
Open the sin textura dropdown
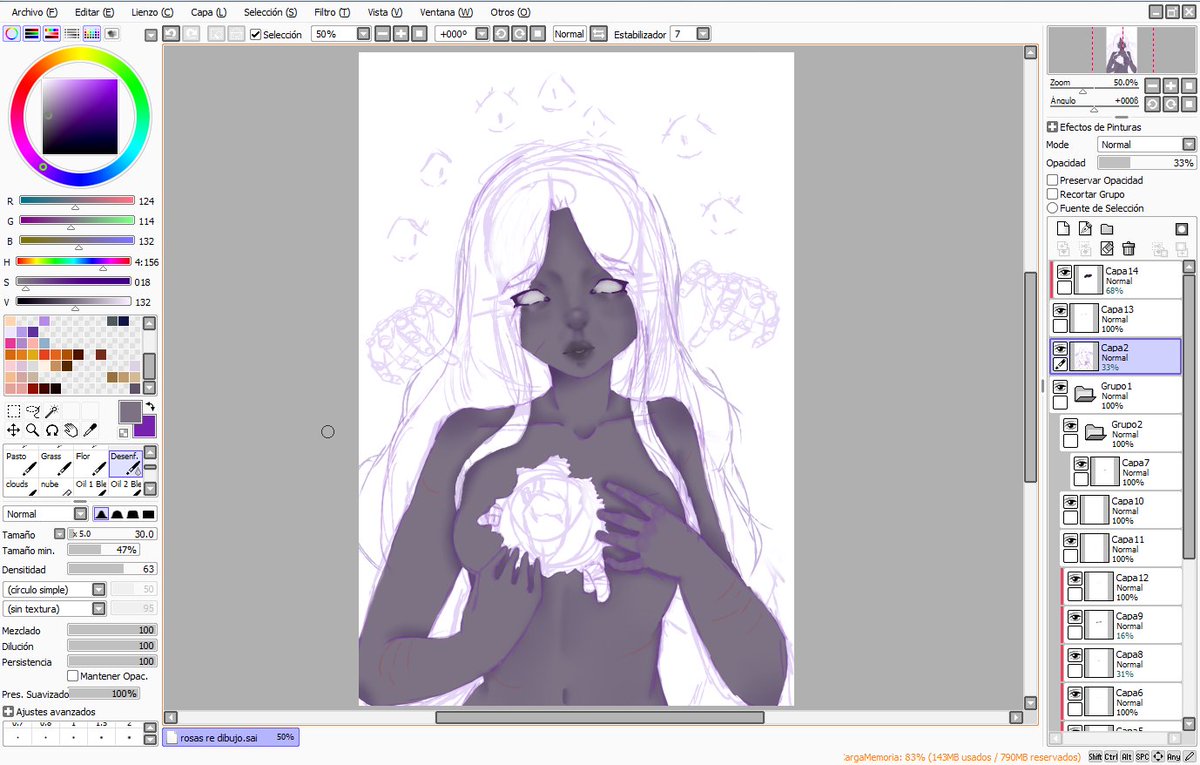click(x=99, y=609)
